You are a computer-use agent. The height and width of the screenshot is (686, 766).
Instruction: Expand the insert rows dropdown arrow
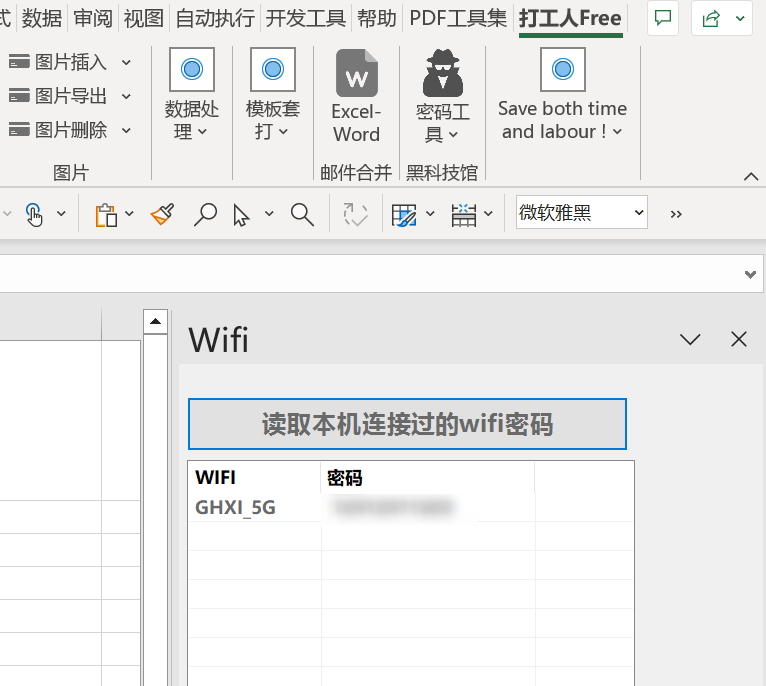click(488, 214)
